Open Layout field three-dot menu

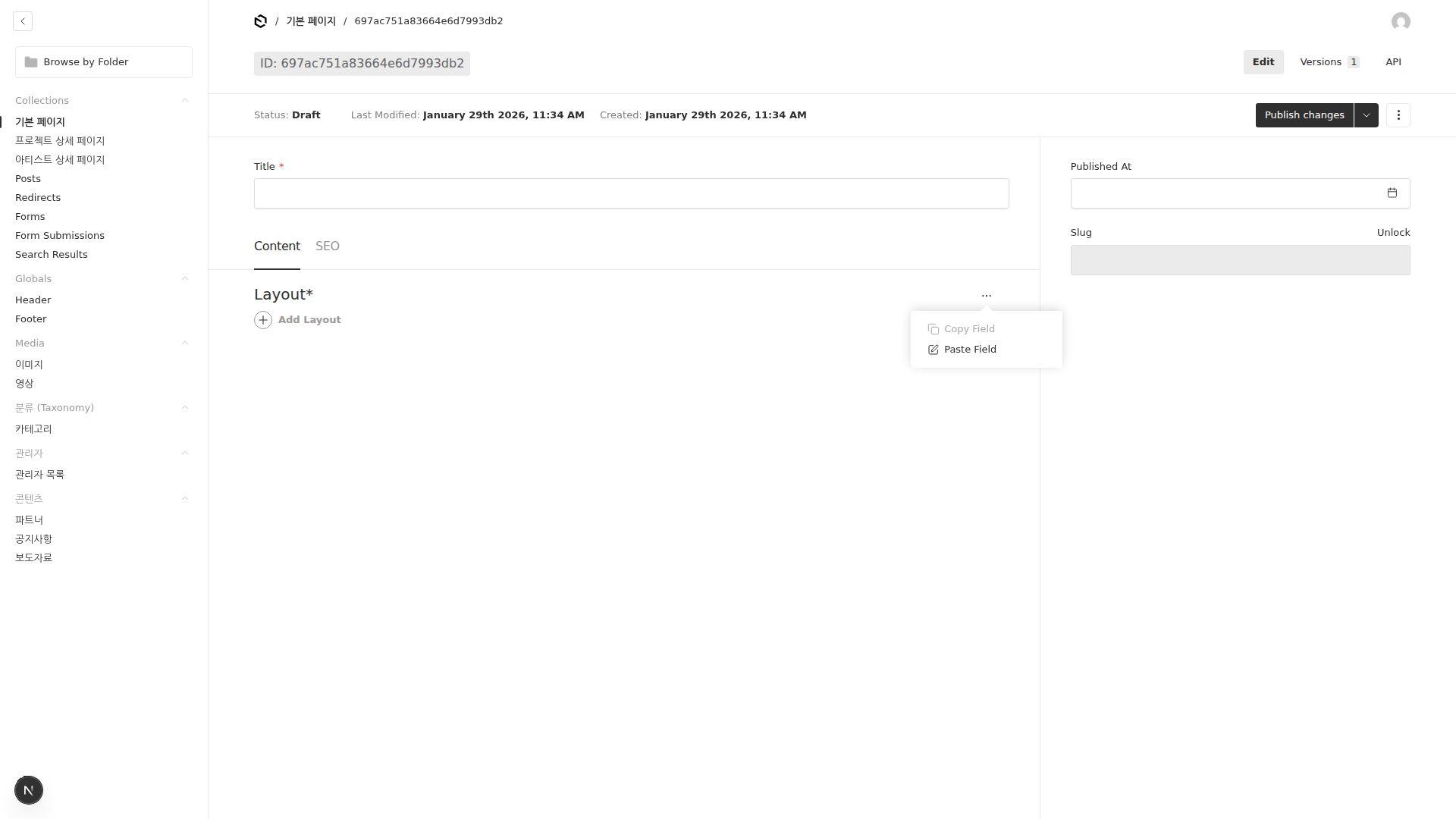(x=986, y=296)
